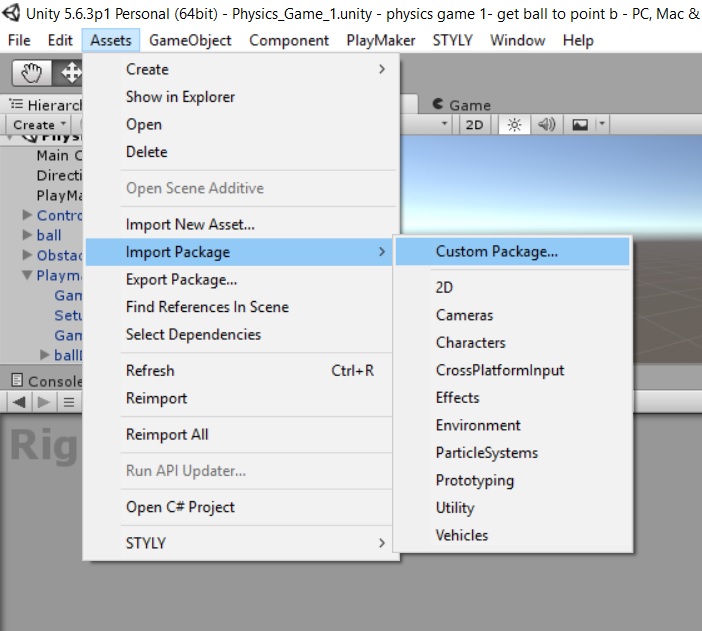This screenshot has height=631, width=702.
Task: Import the Vehicles package
Action: point(513,536)
